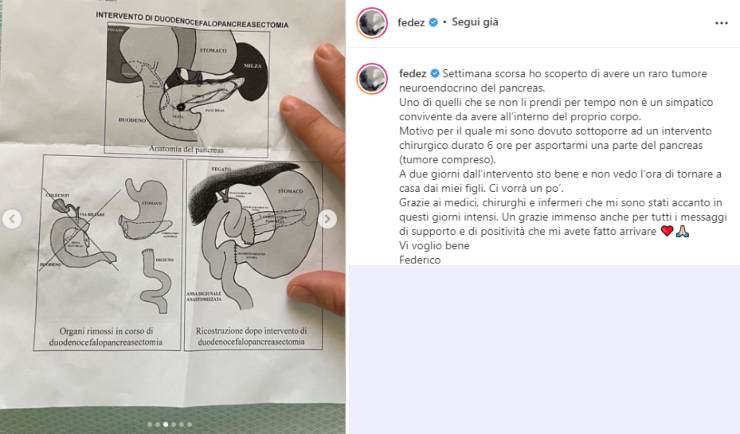Click the red heart emoji in caption
This screenshot has height=434, width=740.
(667, 231)
